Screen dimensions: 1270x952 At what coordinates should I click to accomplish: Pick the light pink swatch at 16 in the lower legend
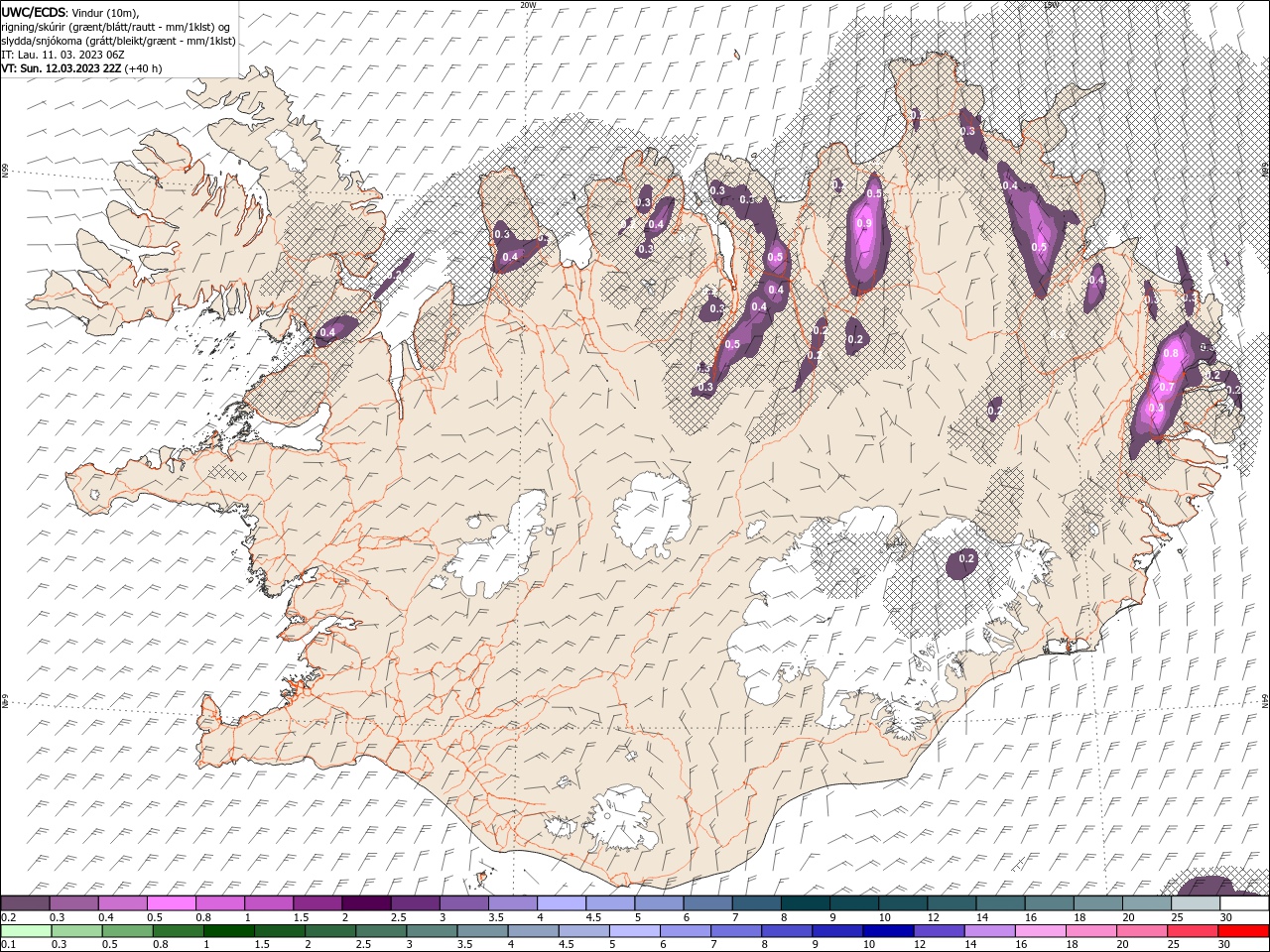click(1041, 931)
